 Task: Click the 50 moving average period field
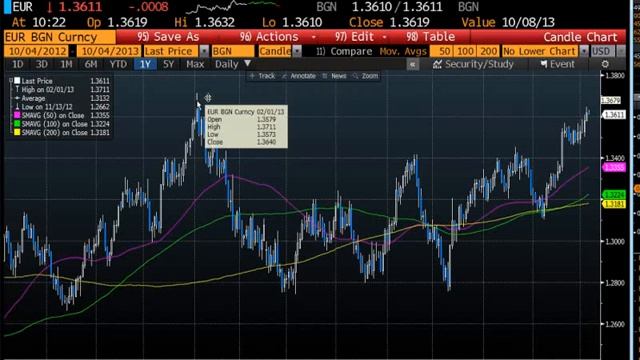442,51
